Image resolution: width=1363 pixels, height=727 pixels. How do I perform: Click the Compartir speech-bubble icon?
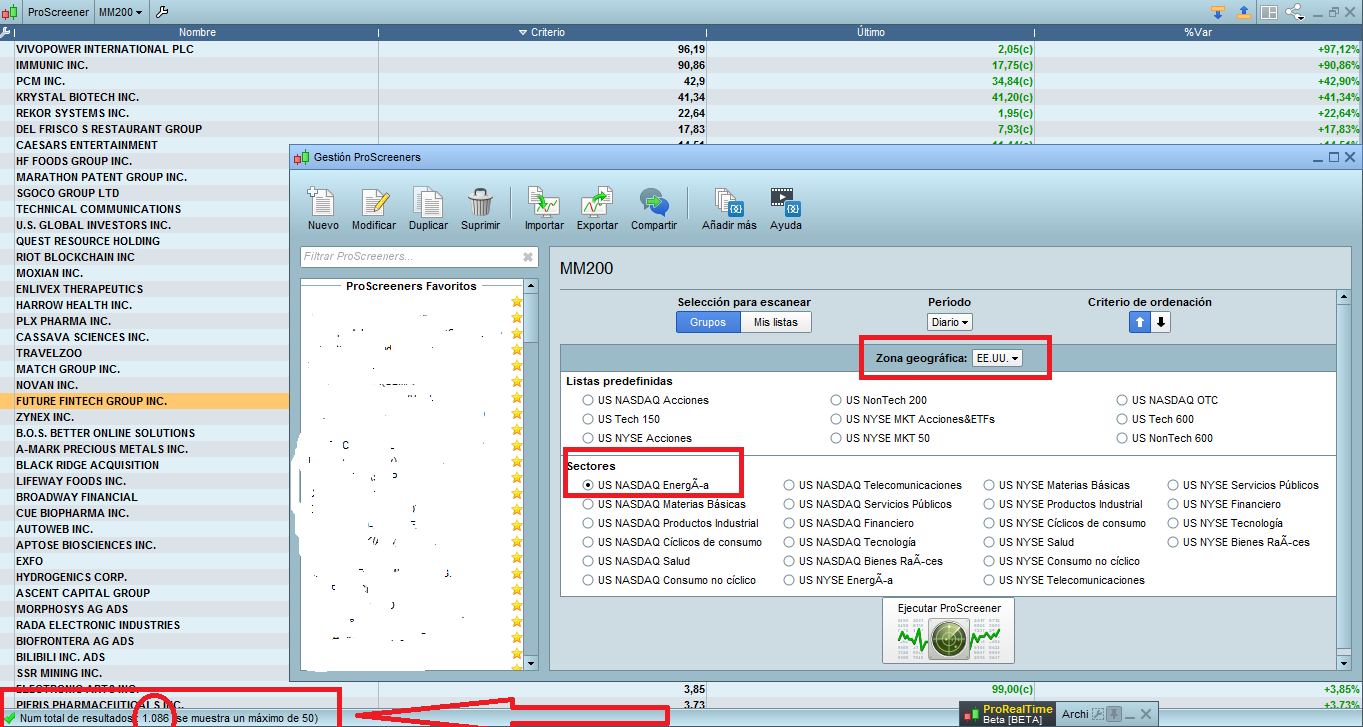654,202
